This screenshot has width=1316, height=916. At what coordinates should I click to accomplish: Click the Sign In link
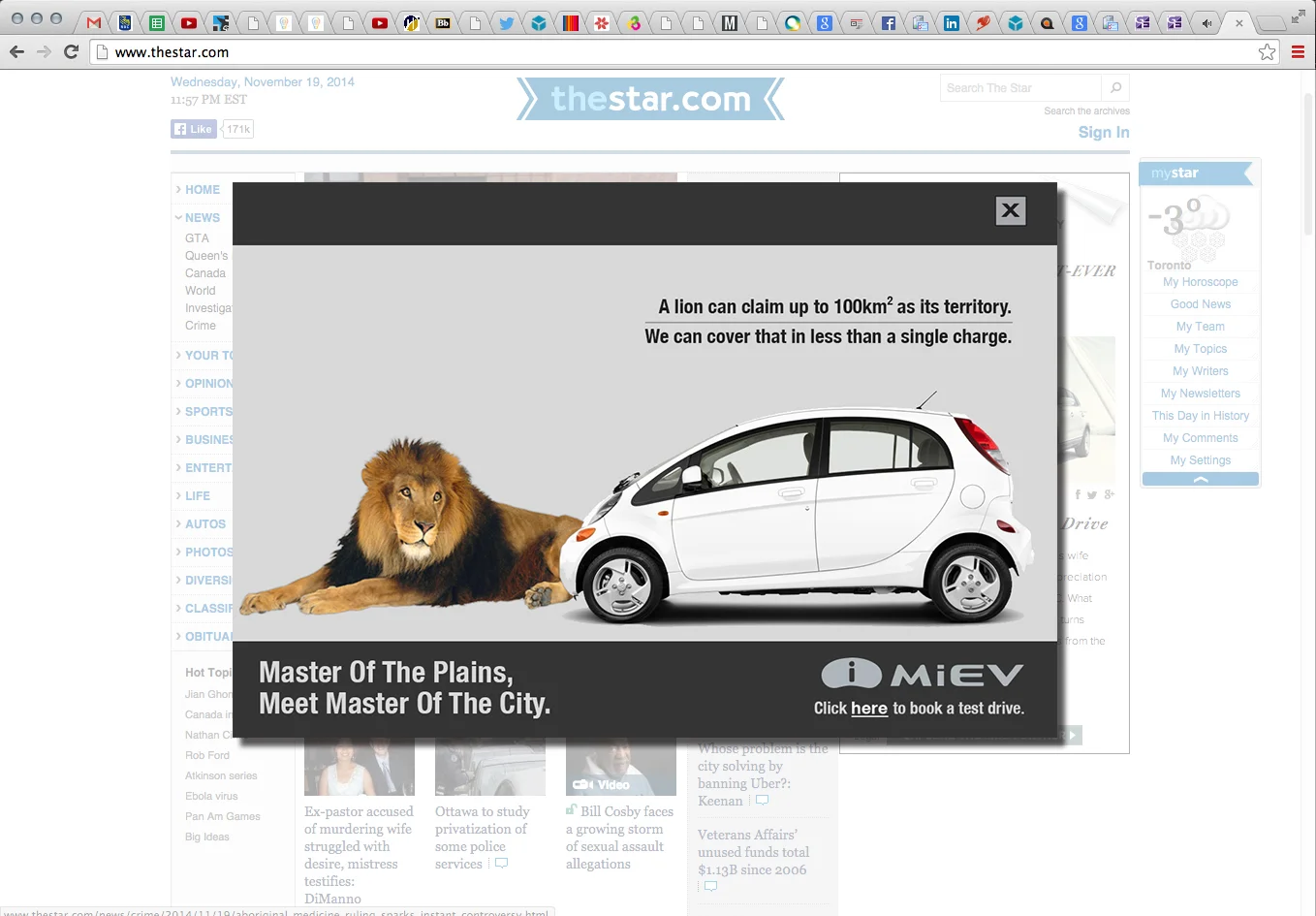pyautogui.click(x=1104, y=133)
